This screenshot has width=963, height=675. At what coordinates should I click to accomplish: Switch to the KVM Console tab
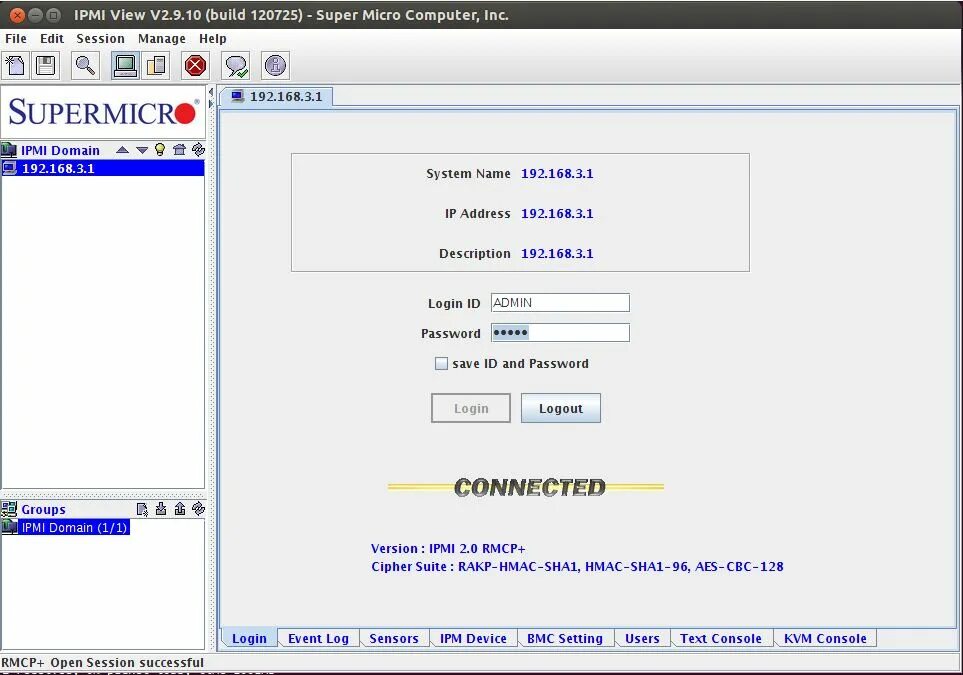pos(825,638)
